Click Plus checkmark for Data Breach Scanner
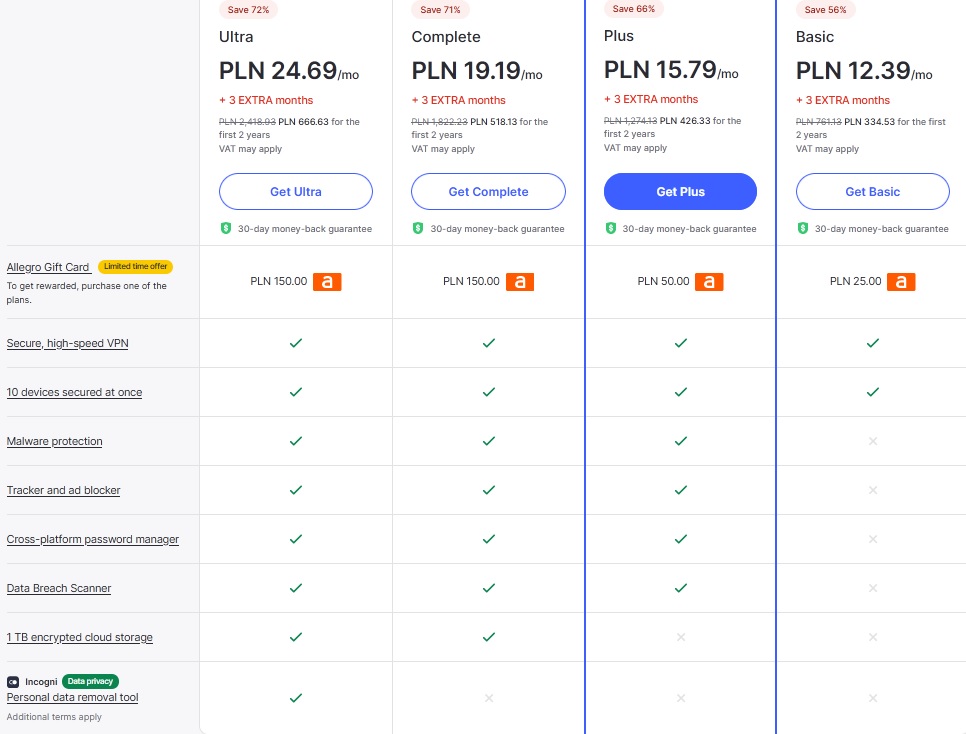966x734 pixels. pyautogui.click(x=680, y=588)
